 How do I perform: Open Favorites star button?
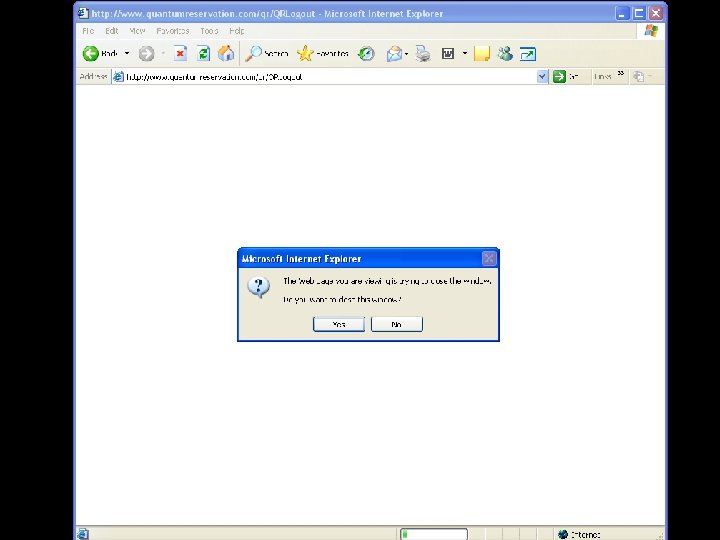point(323,54)
